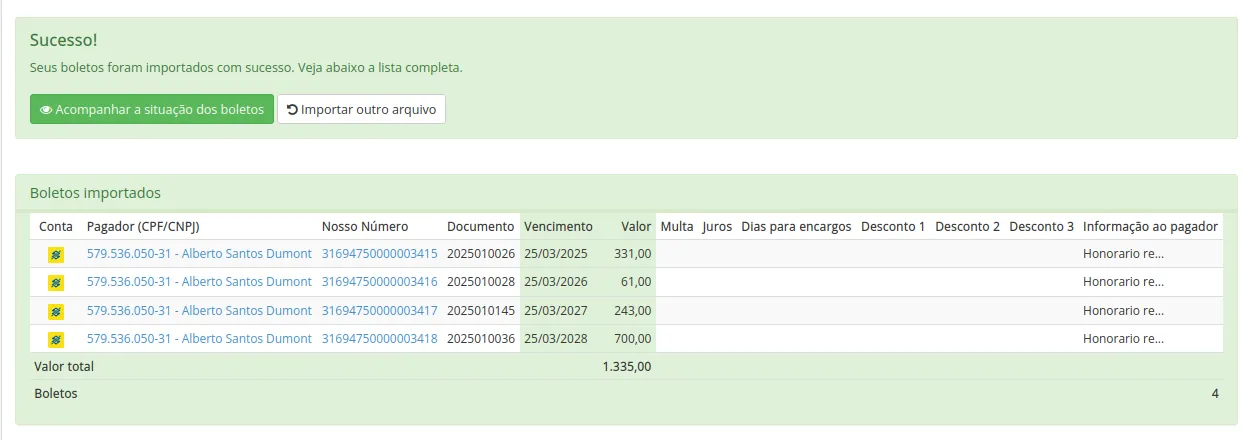Viewport: 1246px width, 440px height.
Task: Open payer Alberto Santos Dumont for document 2025010028
Action: 199,282
